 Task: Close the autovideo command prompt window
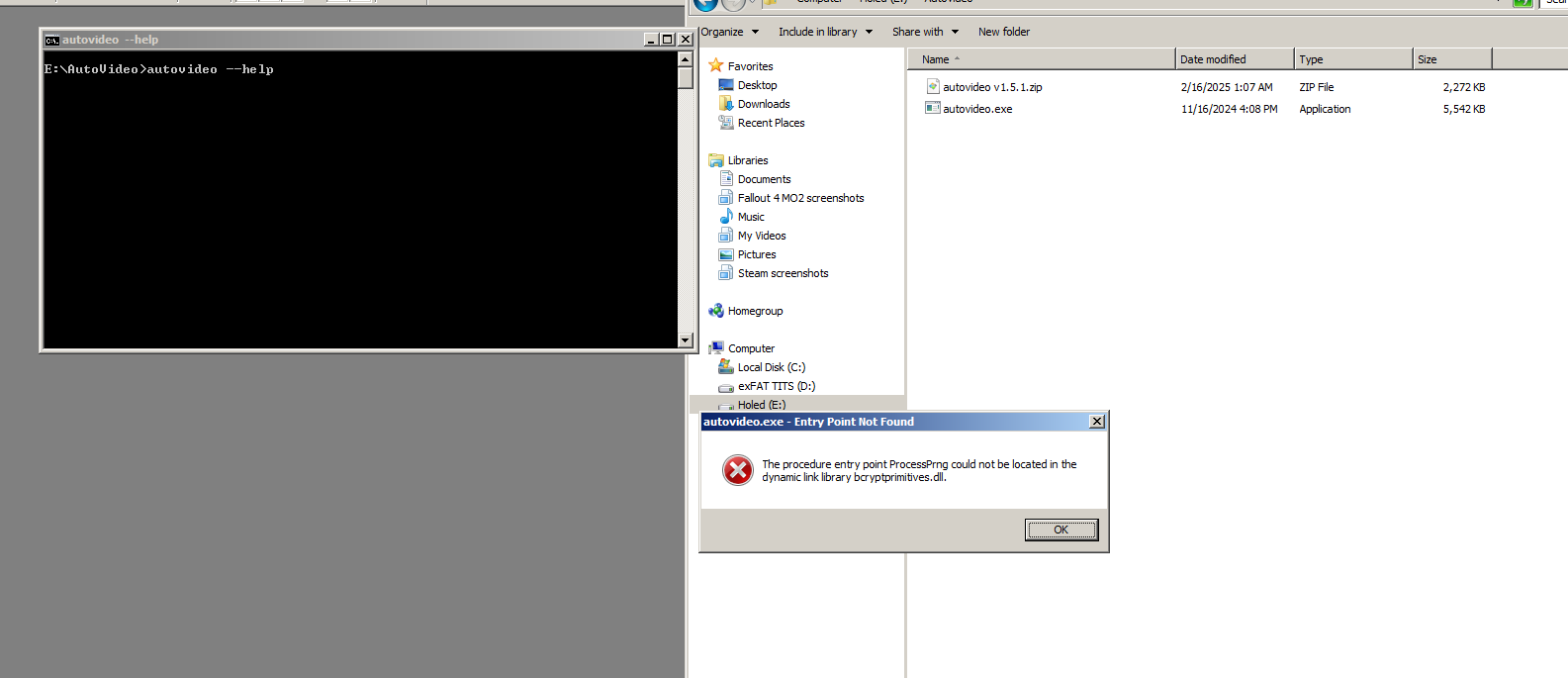coord(686,40)
